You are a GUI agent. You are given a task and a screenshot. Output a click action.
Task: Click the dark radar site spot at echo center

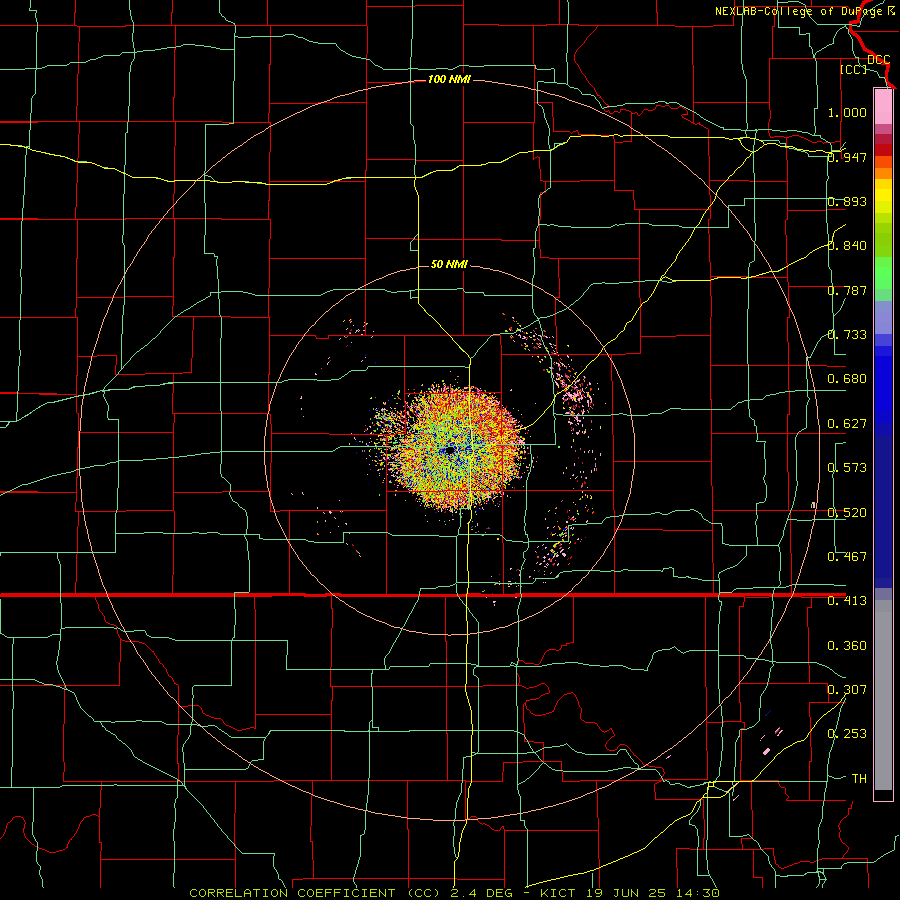[x=449, y=451]
